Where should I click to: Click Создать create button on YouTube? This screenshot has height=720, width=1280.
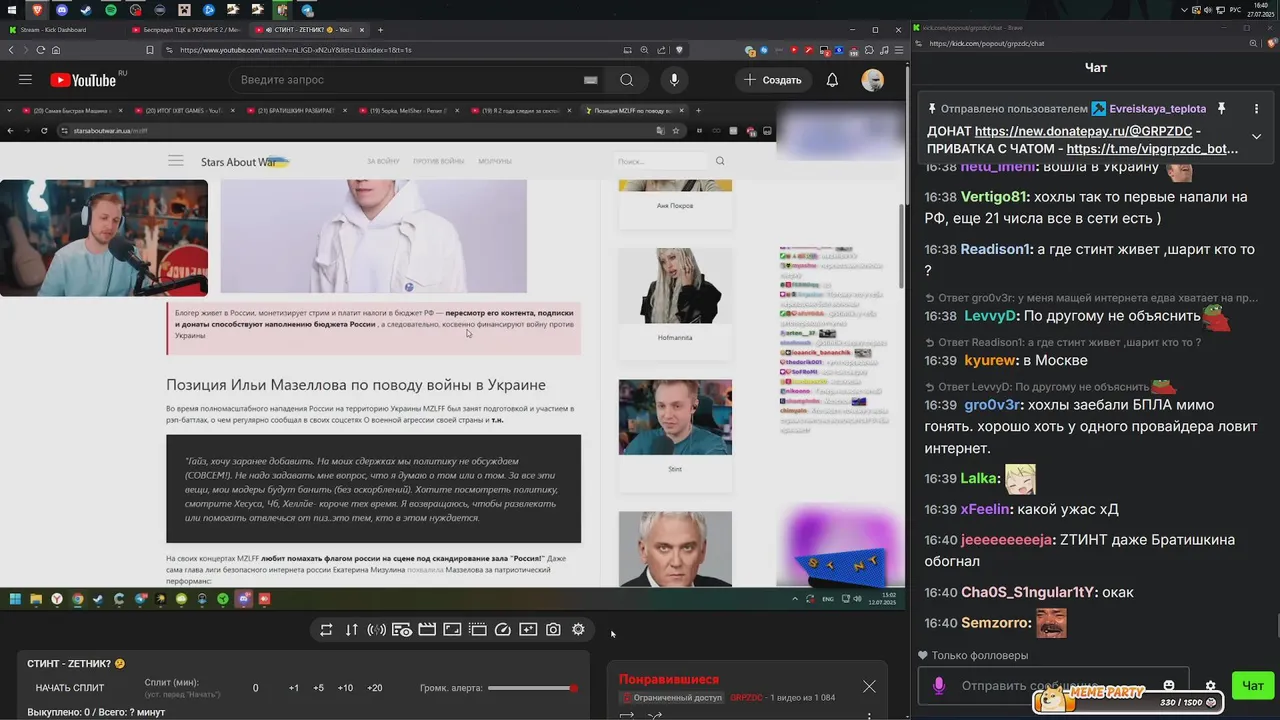[772, 80]
